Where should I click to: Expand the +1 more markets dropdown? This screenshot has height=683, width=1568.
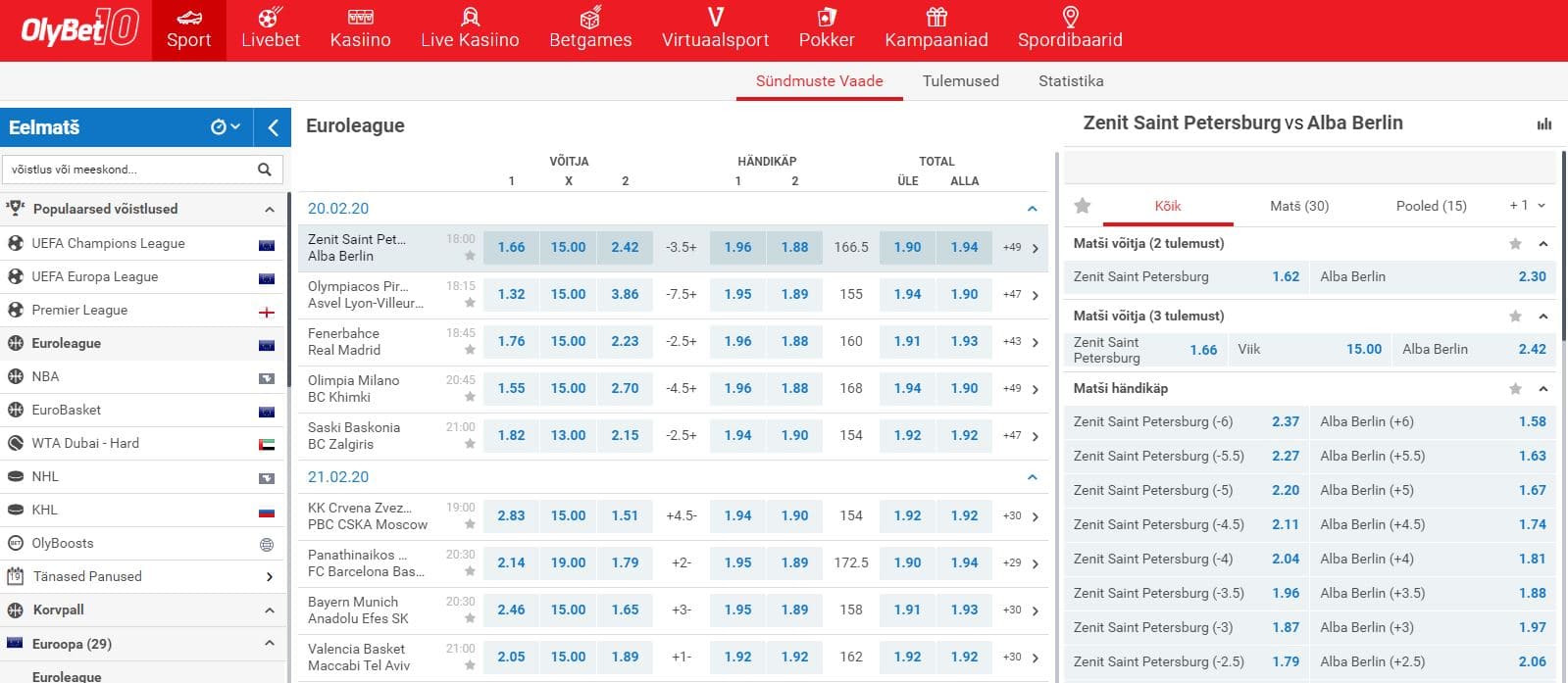[x=1527, y=206]
